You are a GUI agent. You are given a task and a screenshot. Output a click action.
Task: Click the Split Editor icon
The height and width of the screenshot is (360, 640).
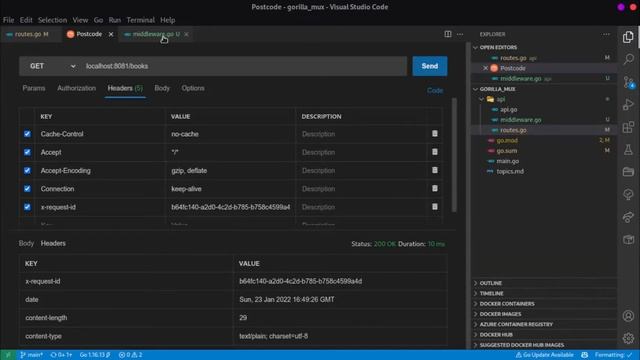pyautogui.click(x=448, y=34)
